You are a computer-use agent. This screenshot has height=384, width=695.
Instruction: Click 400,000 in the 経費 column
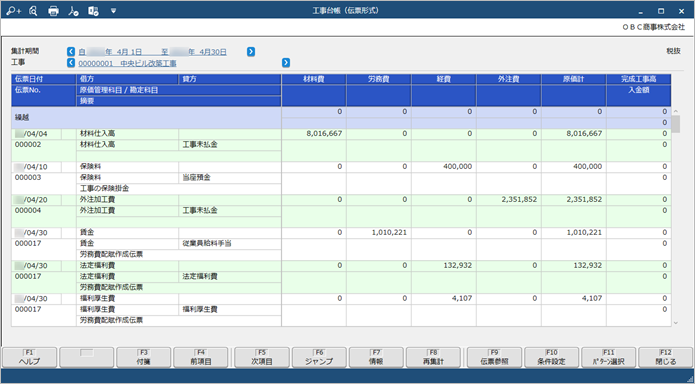click(x=457, y=167)
